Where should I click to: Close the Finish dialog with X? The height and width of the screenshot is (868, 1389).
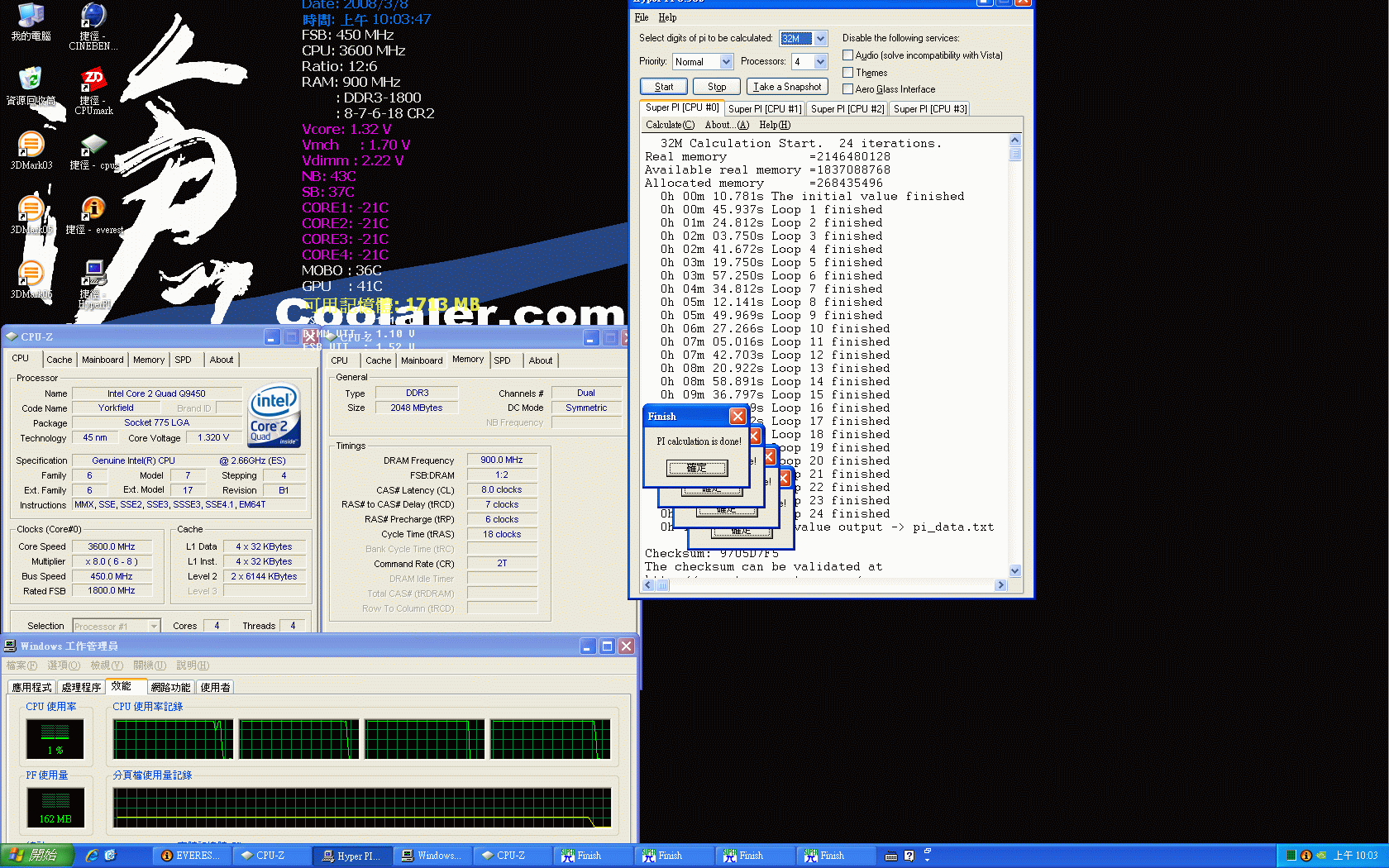[x=737, y=416]
